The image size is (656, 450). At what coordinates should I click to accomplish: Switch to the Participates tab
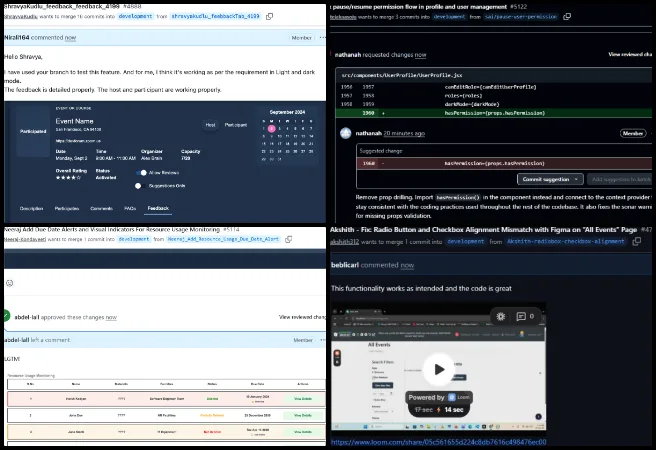coord(67,208)
